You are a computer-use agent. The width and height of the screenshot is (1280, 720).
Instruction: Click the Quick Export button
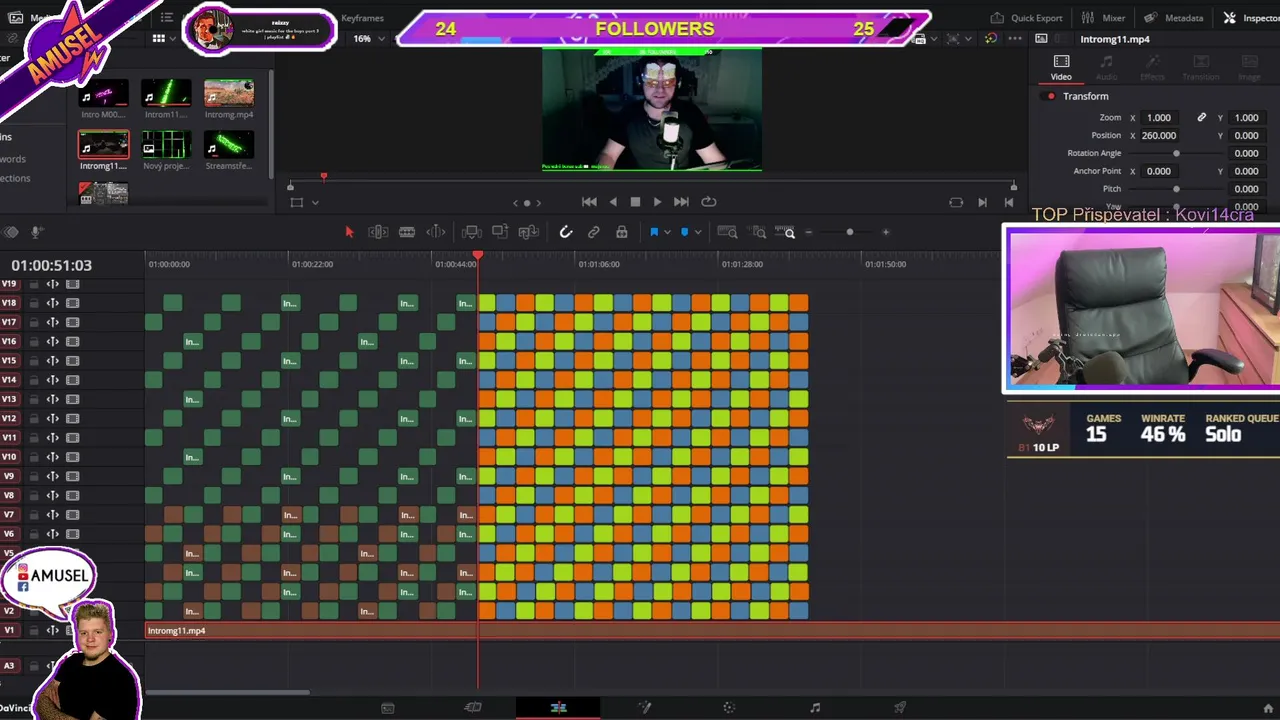tap(1027, 18)
